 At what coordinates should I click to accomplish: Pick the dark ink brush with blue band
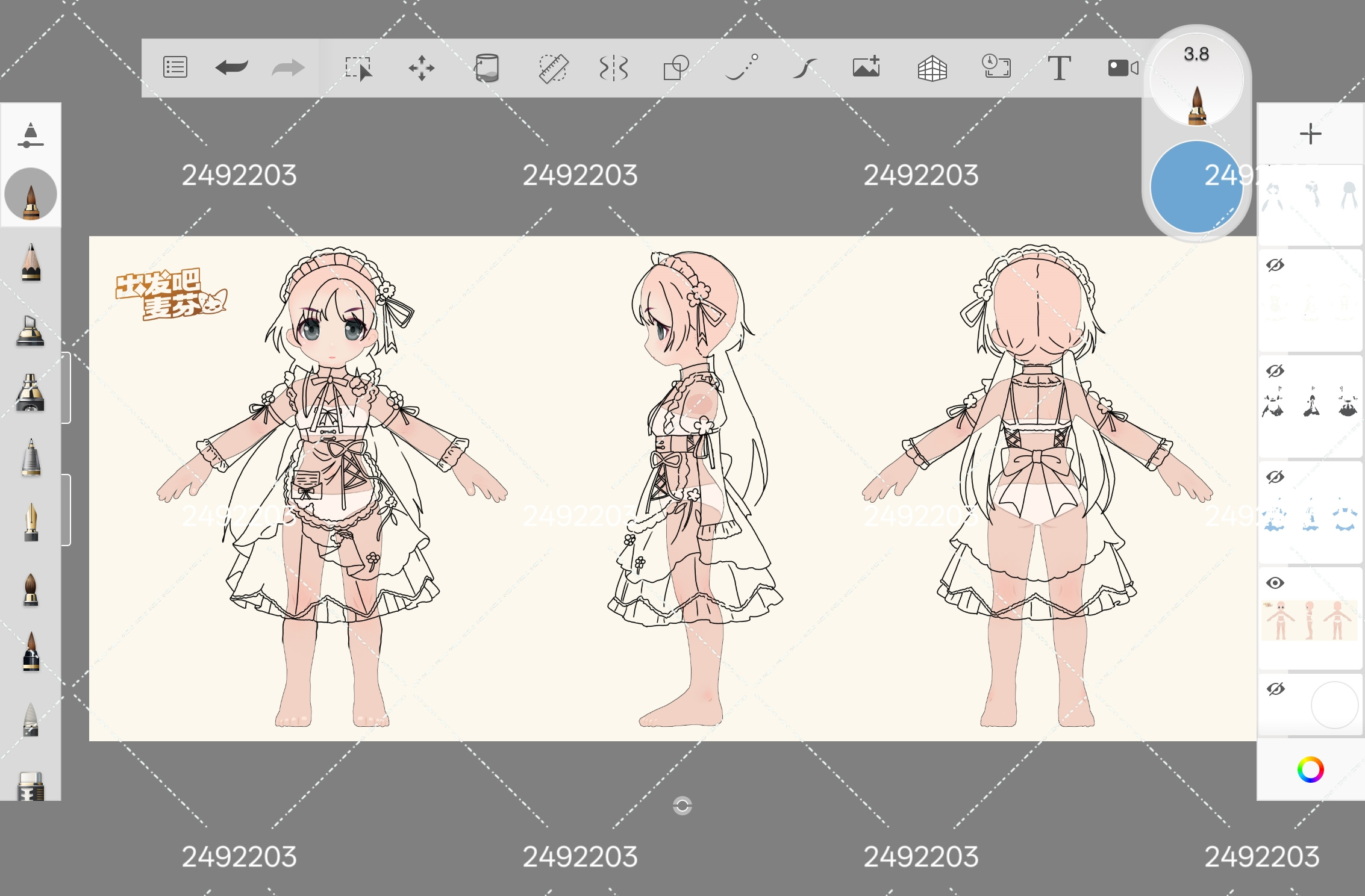click(31, 652)
